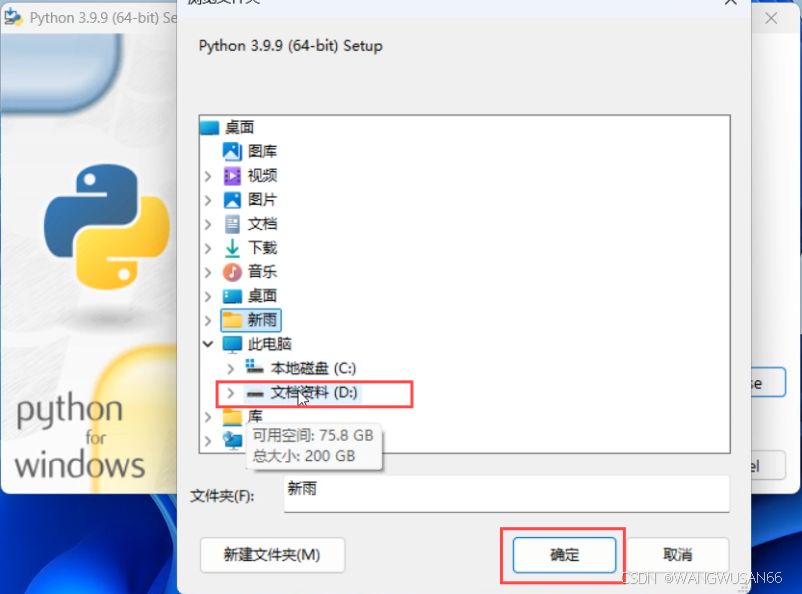Select the 图库 text label
The width and height of the screenshot is (802, 594).
point(262,151)
